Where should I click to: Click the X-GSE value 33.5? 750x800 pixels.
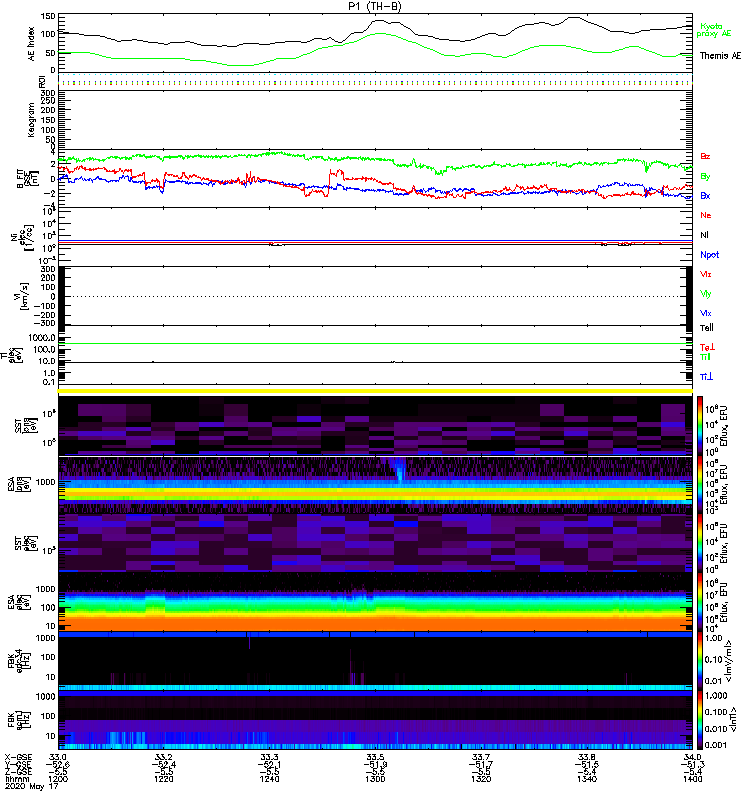coord(375,757)
